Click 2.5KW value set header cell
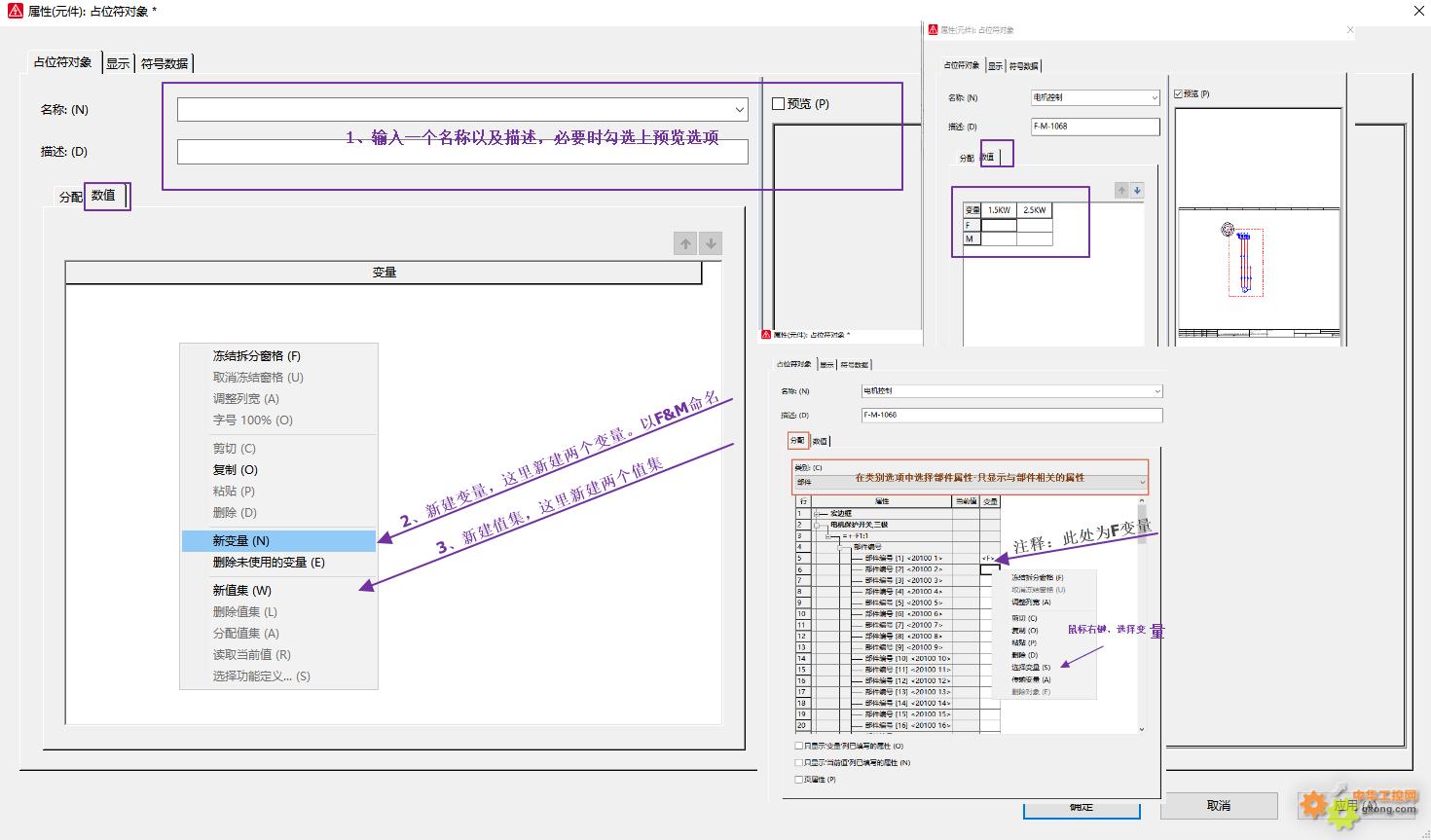The height and width of the screenshot is (840, 1431). click(x=1034, y=210)
